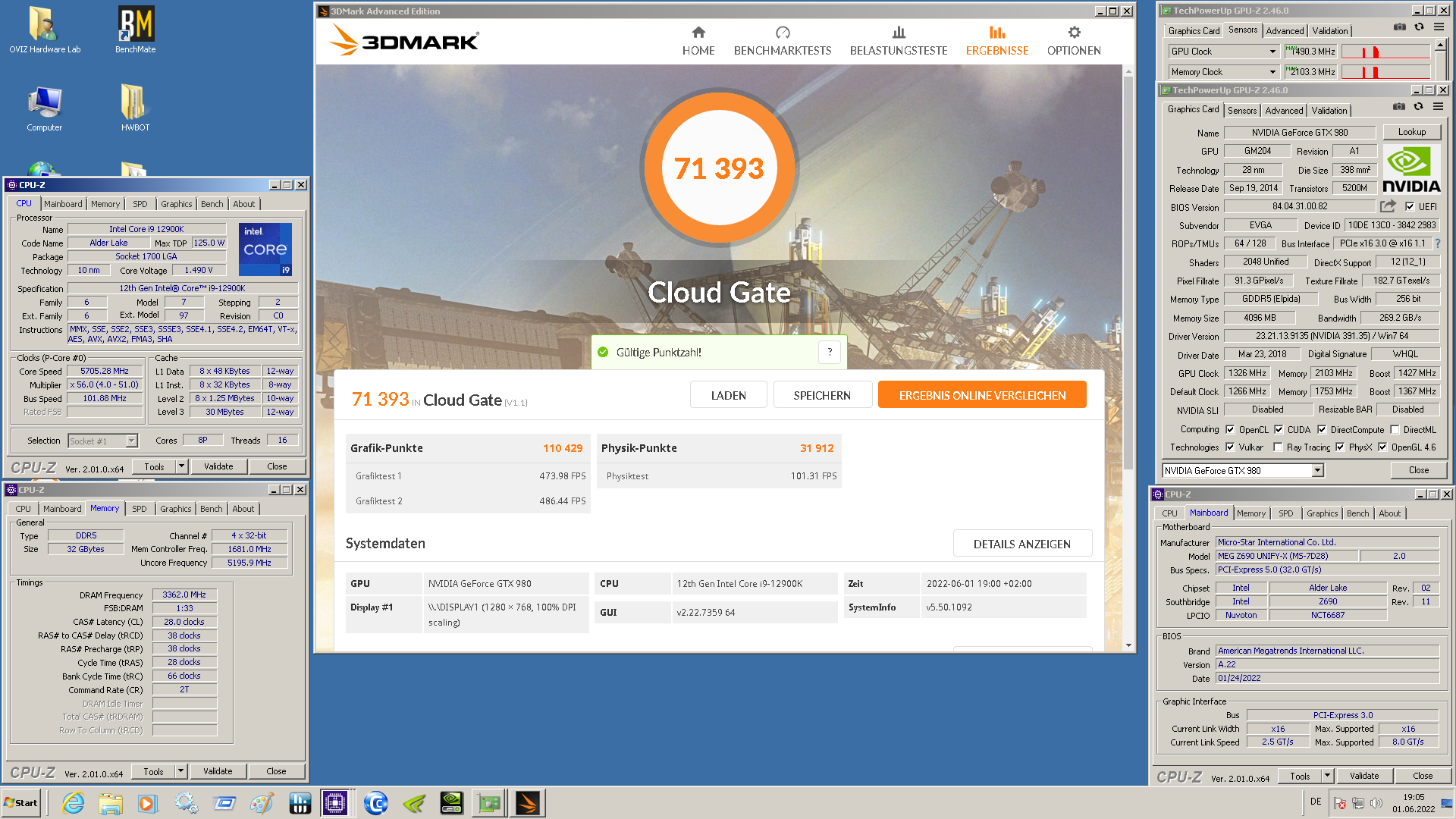Click the GPU-Z Sensors scrollbar up arrow
The image size is (1456, 819).
[1440, 45]
